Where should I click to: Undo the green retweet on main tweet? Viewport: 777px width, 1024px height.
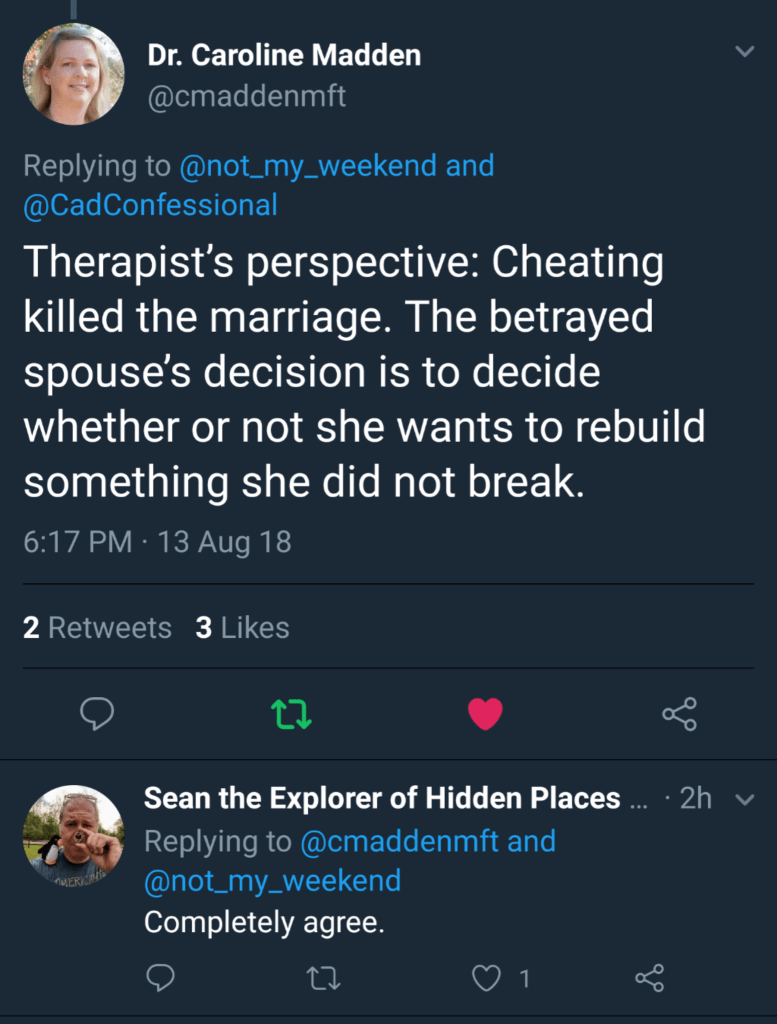[x=291, y=714]
